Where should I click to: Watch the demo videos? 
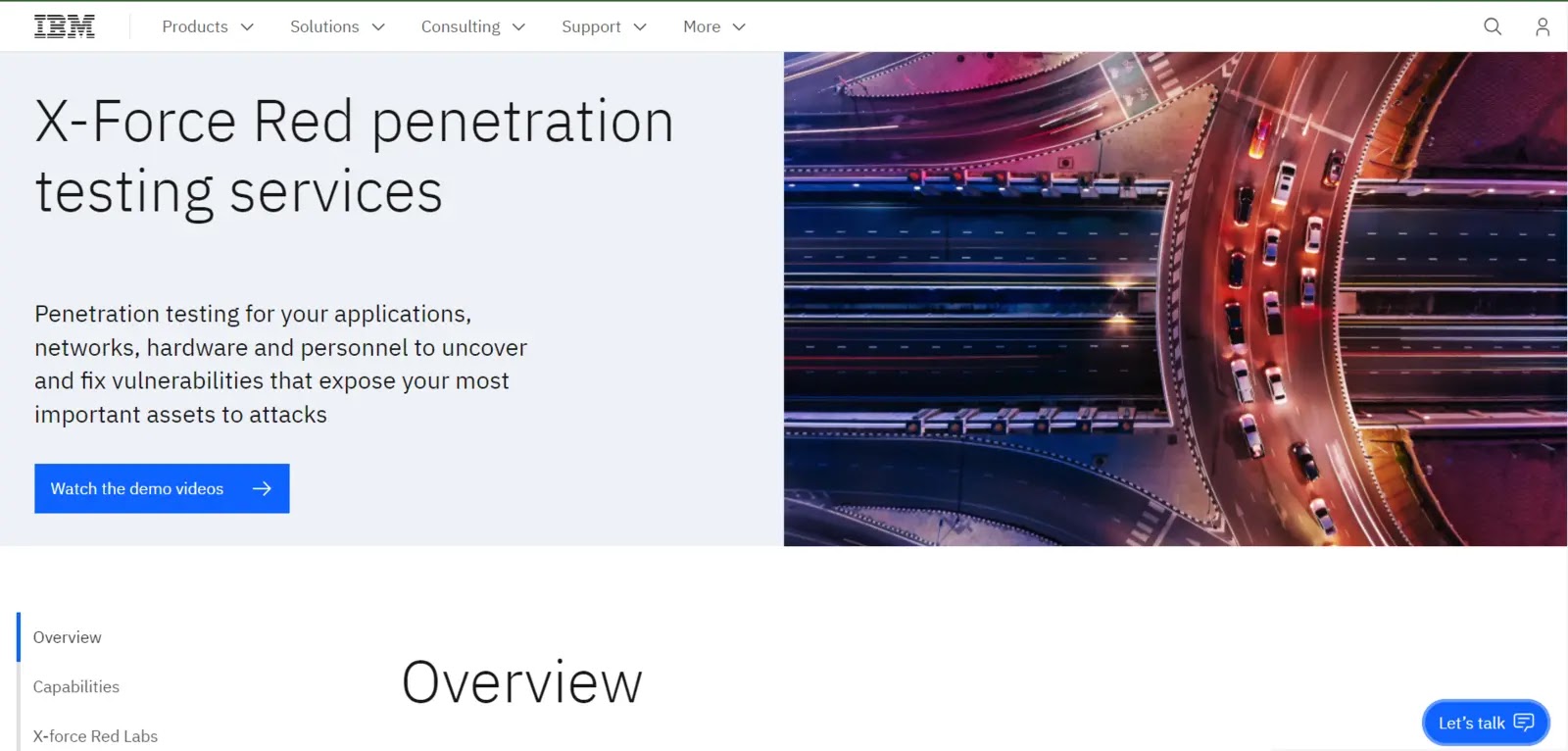click(162, 488)
